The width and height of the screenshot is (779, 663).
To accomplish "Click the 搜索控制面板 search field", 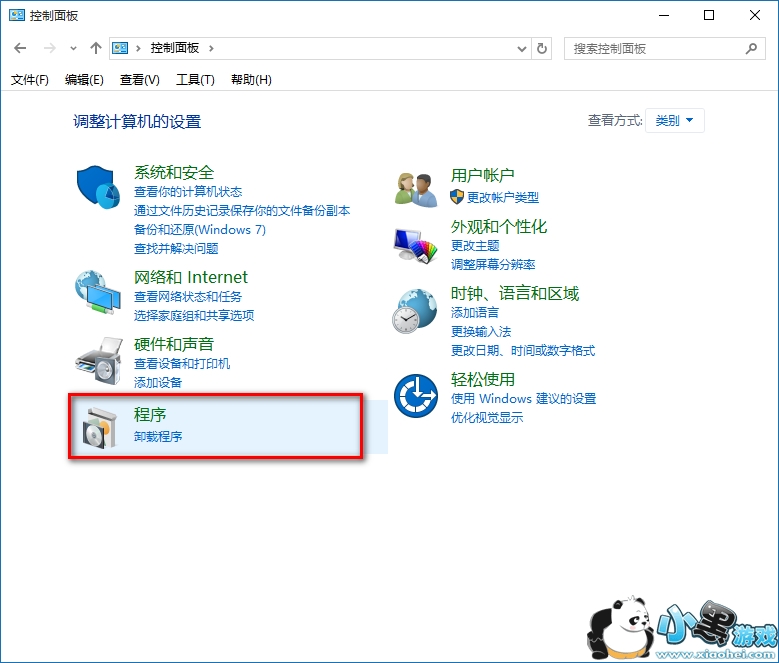I will click(665, 48).
